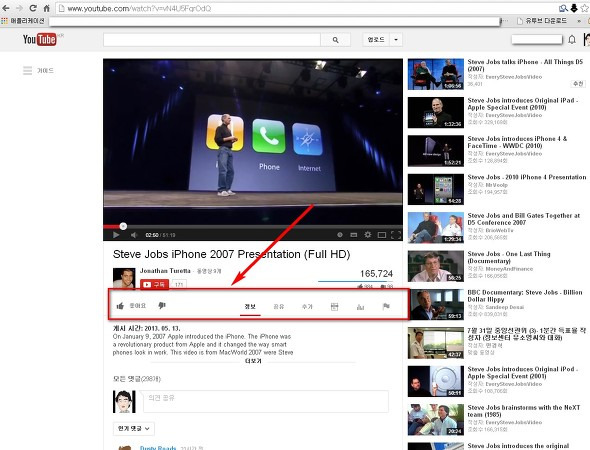Screen dimensions: 590x450
Task: Open Steve Jobs introduces Original iPad link
Action: point(523,104)
